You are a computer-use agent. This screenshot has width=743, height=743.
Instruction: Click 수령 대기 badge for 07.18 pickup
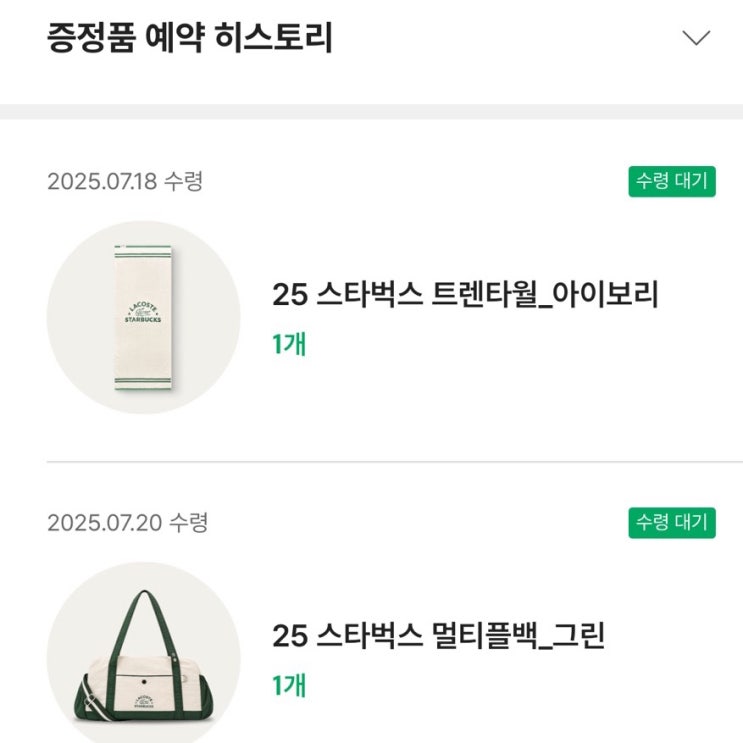(x=671, y=181)
